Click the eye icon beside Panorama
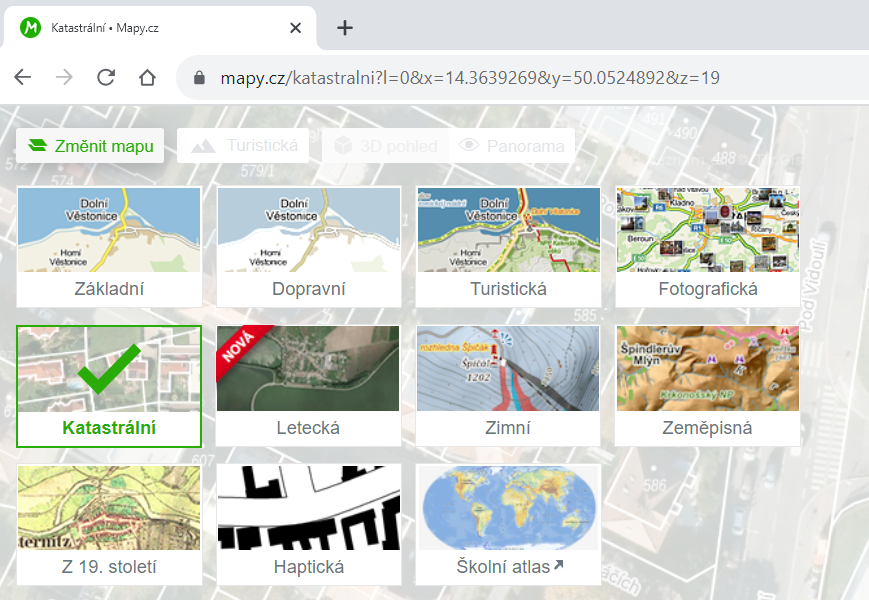 coord(469,145)
